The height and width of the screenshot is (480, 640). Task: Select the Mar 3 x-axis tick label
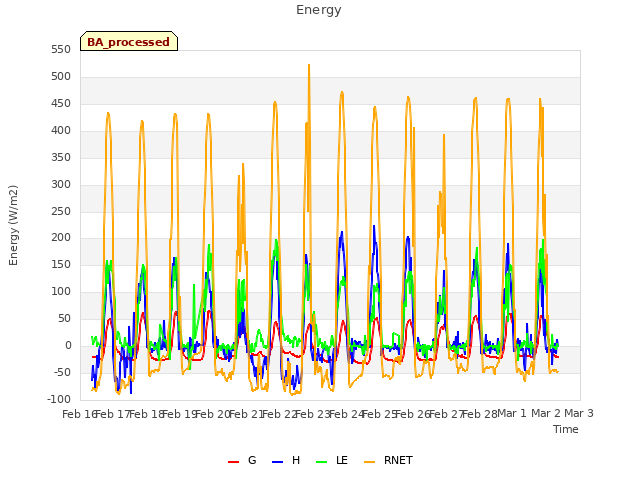pos(579,413)
